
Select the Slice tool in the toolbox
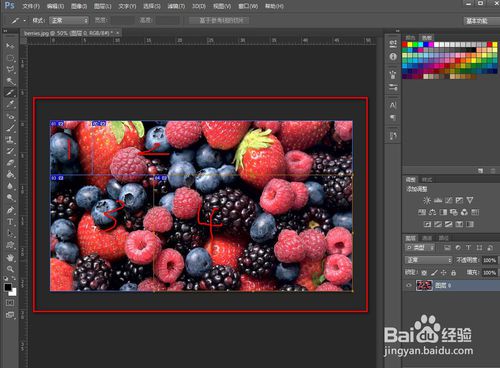(x=10, y=92)
